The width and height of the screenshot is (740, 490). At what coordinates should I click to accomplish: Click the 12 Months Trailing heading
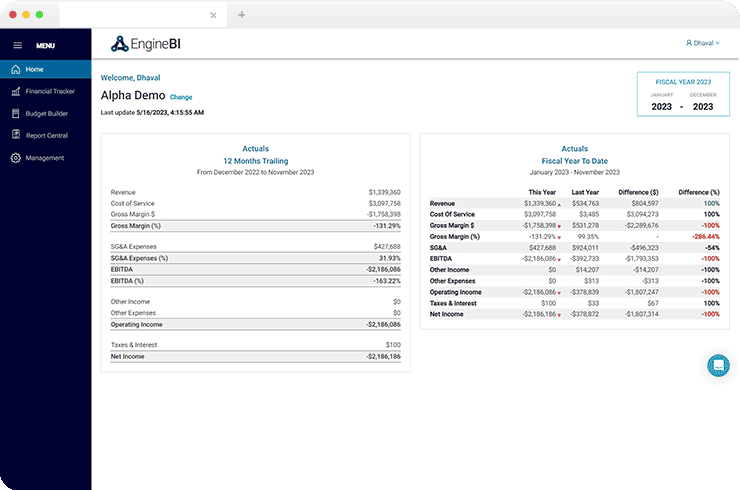coord(255,160)
